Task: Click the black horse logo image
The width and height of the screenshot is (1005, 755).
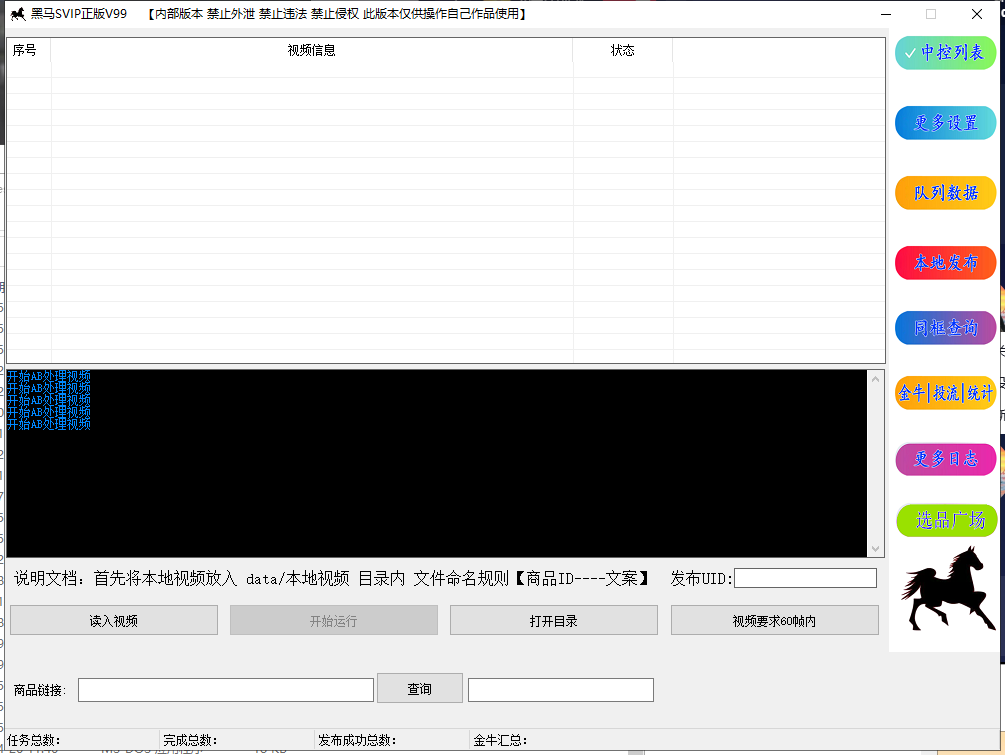Action: [942, 589]
